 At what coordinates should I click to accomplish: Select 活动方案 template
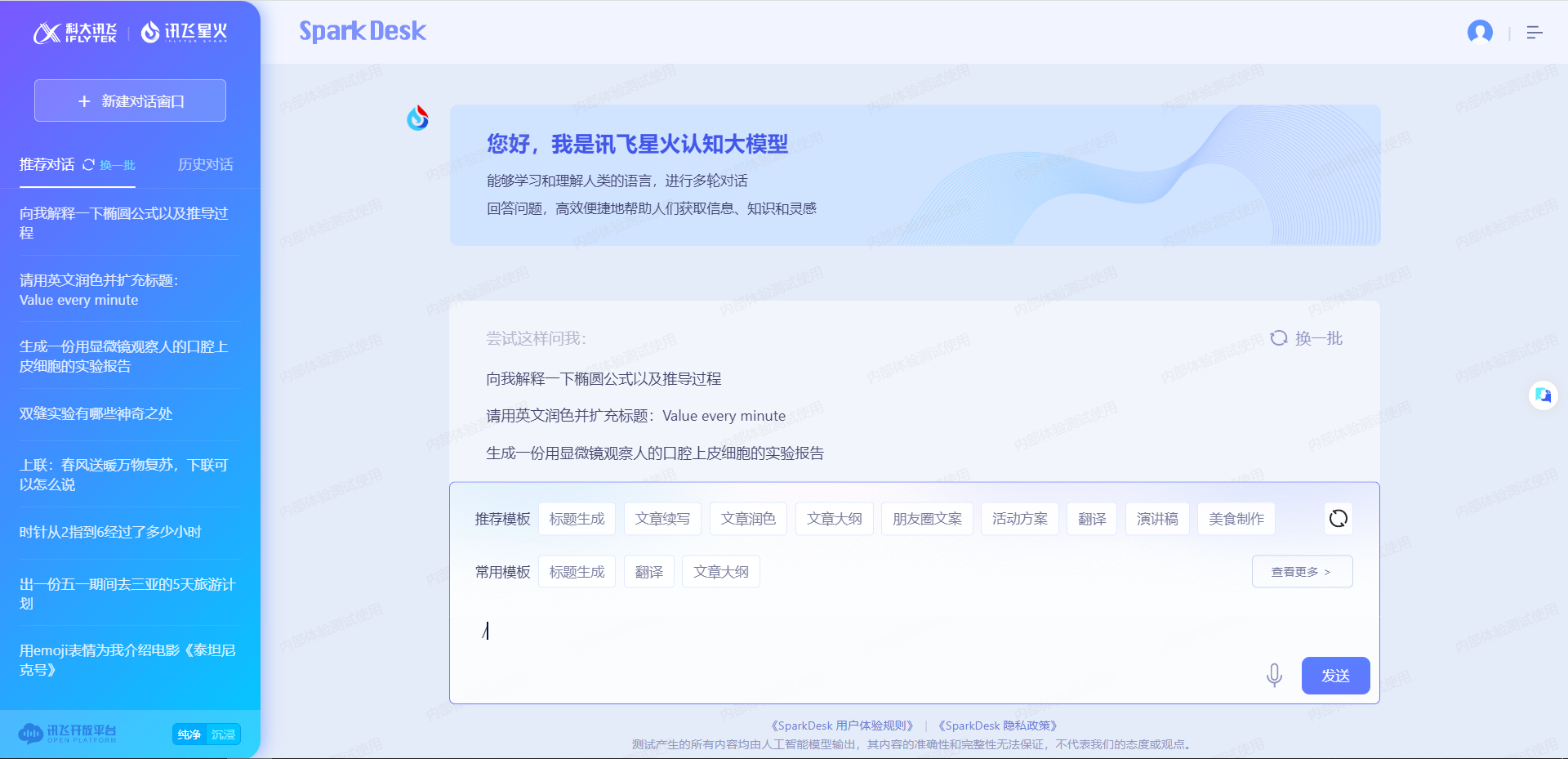(1020, 519)
